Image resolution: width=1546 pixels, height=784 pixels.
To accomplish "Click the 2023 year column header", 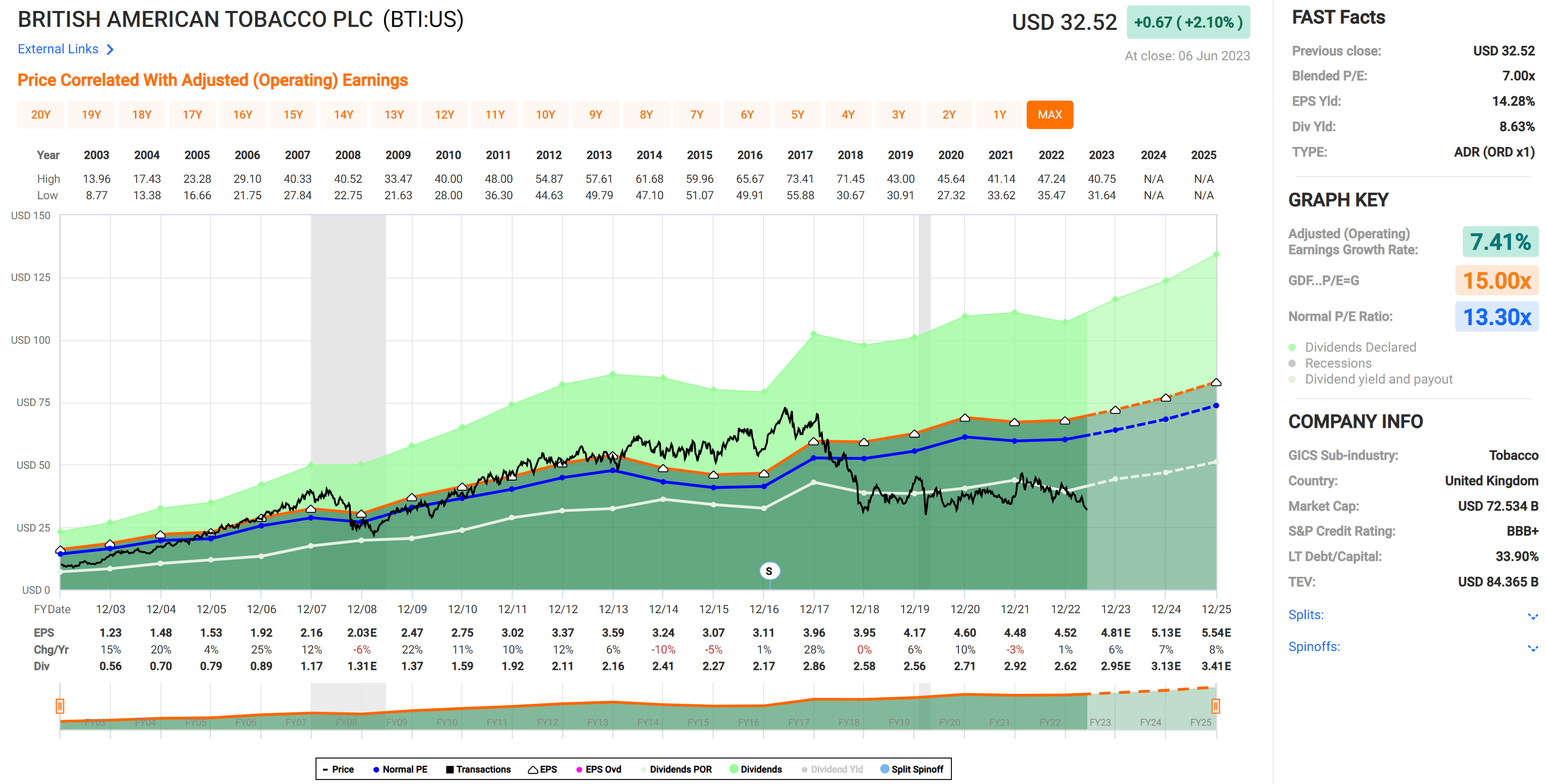I will 1101,155.
